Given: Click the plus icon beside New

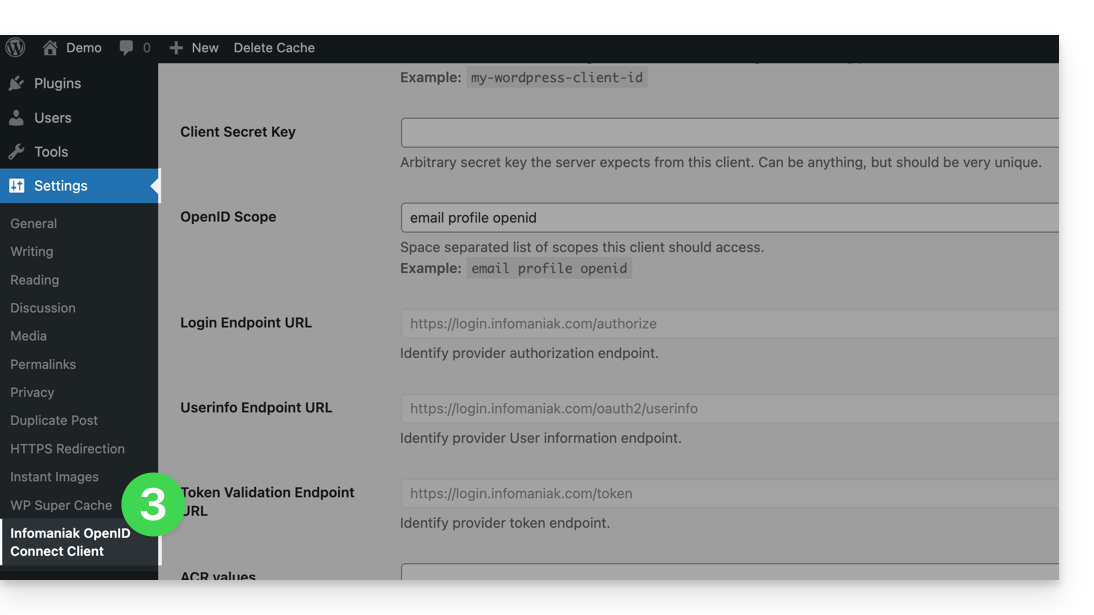Looking at the screenshot, I should coord(176,47).
